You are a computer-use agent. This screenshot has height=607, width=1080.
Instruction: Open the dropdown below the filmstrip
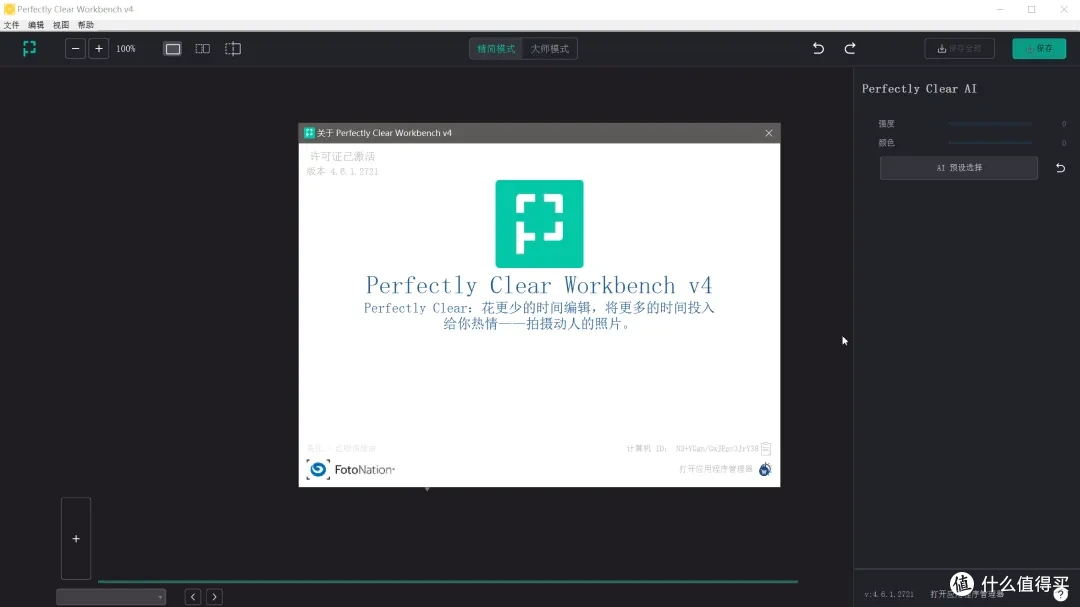click(x=111, y=597)
